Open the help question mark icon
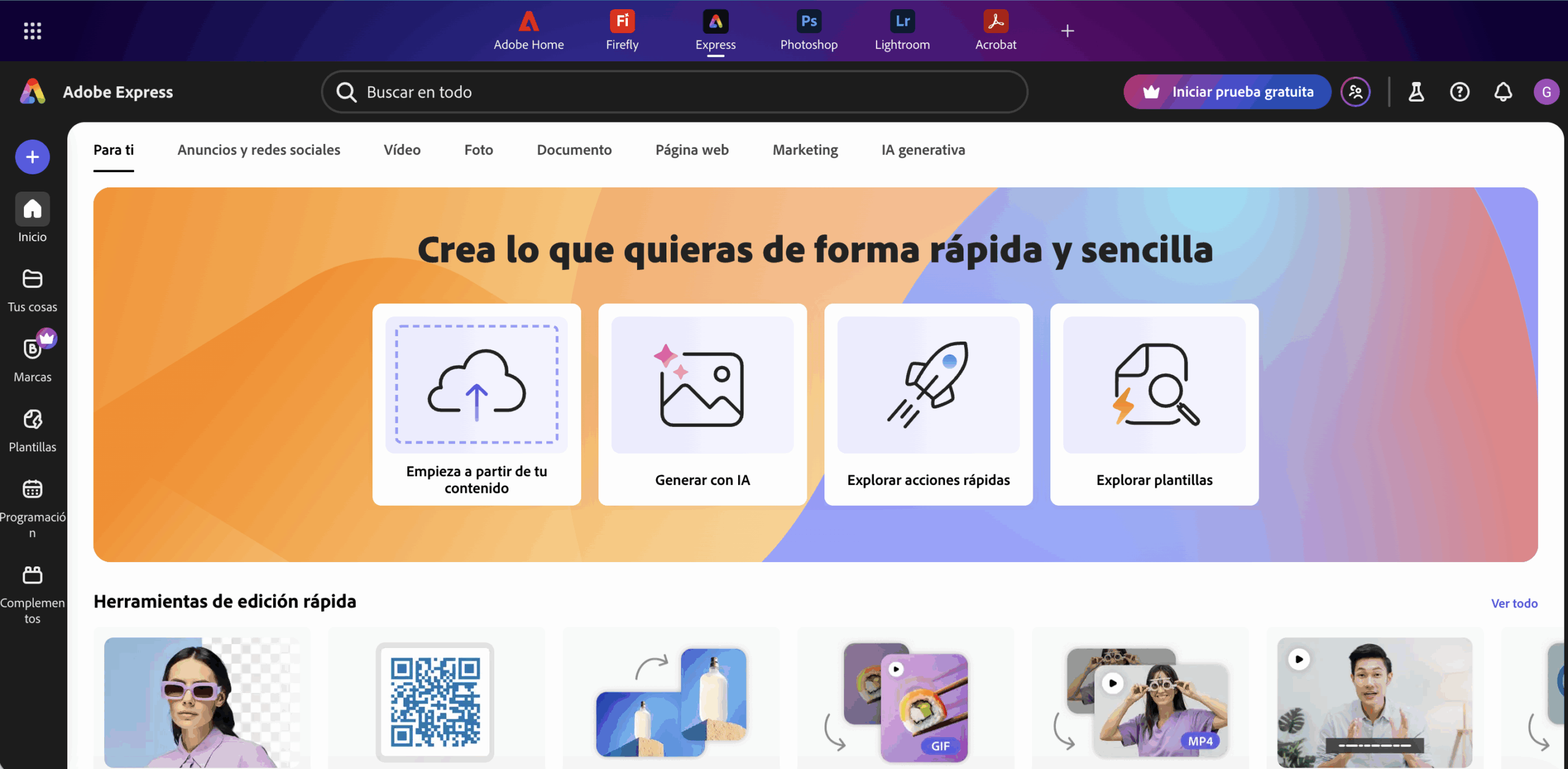The height and width of the screenshot is (769, 1568). click(x=1460, y=92)
